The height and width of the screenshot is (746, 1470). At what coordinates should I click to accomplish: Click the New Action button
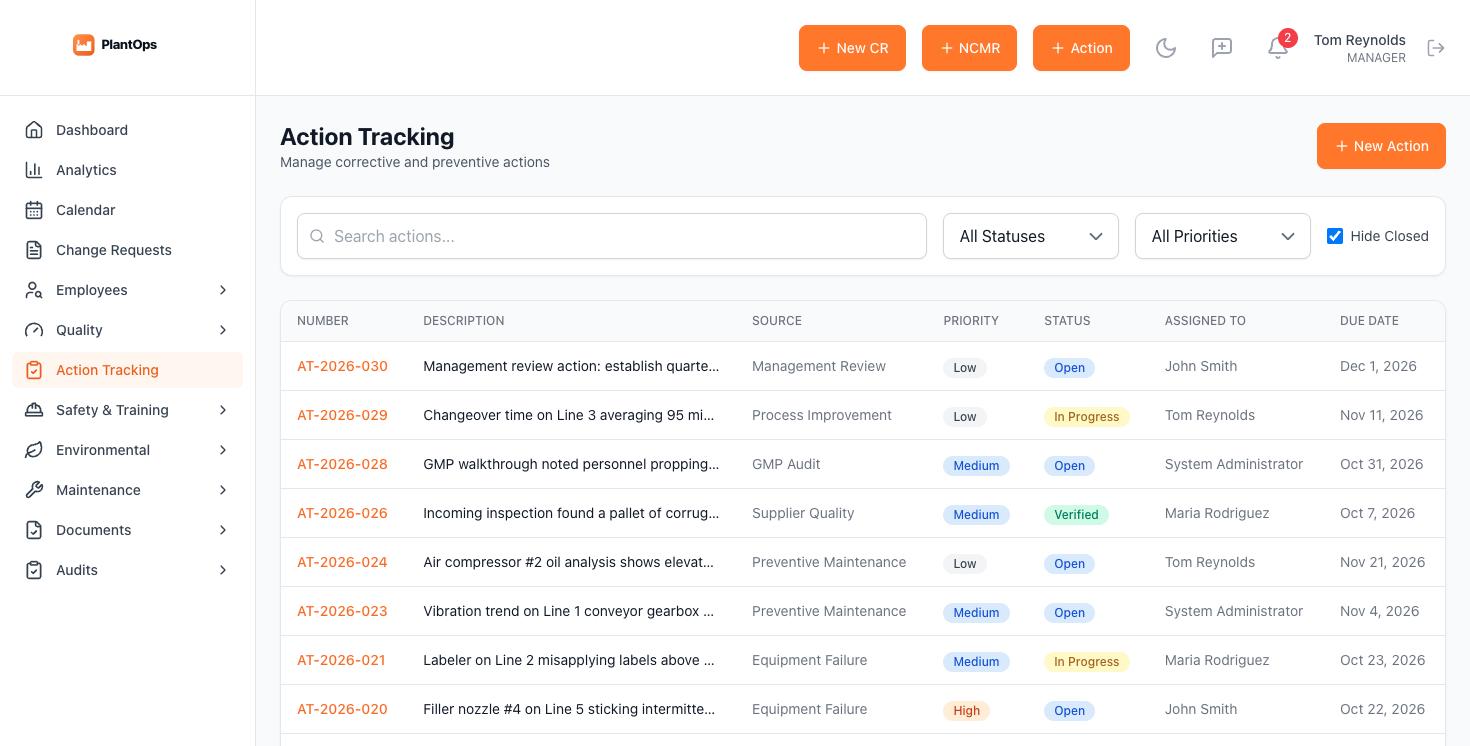(1381, 146)
